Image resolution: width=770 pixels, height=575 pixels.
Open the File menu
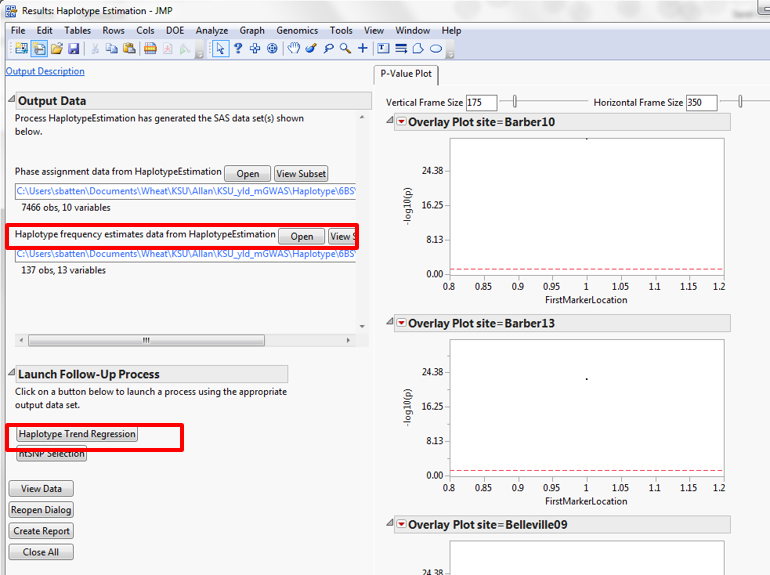[18, 30]
